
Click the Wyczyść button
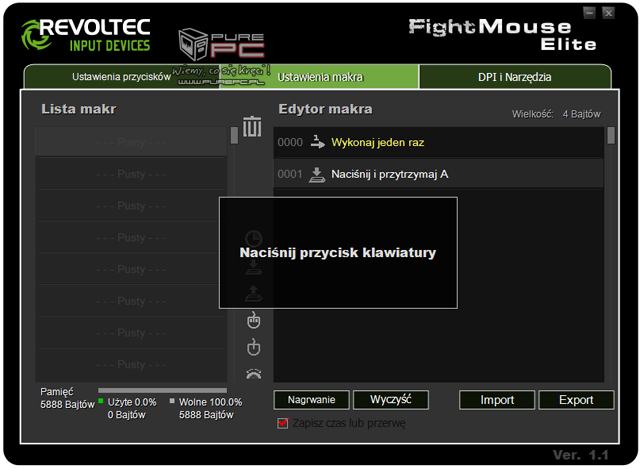[391, 400]
